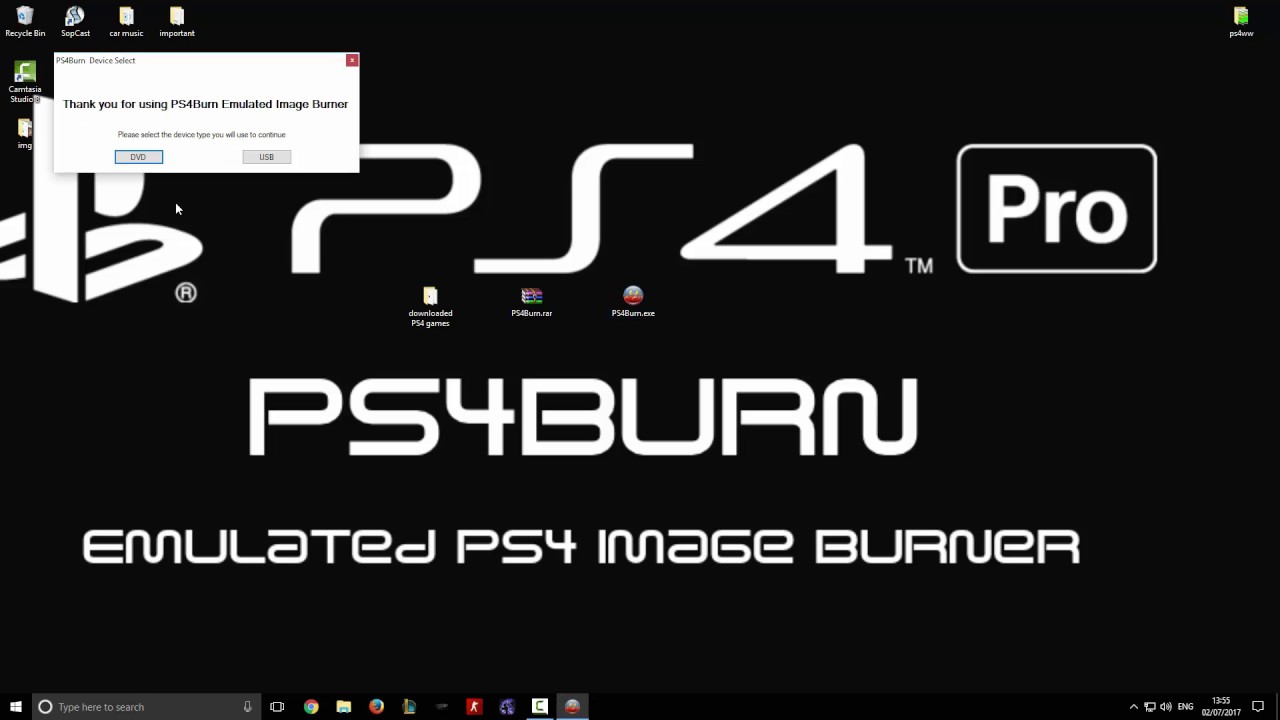Open the purple creature taskbar icon
This screenshot has width=1280, height=720.
pos(507,707)
